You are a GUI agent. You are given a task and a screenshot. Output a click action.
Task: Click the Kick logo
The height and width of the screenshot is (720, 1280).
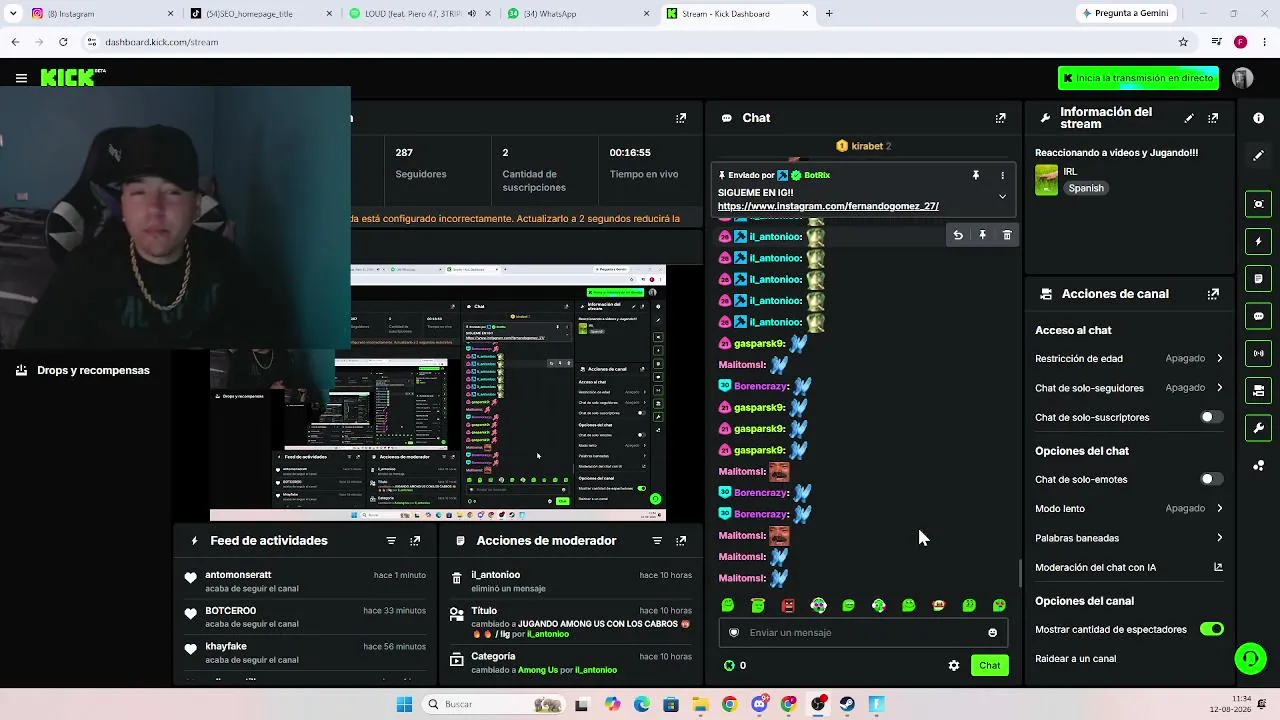pos(67,78)
